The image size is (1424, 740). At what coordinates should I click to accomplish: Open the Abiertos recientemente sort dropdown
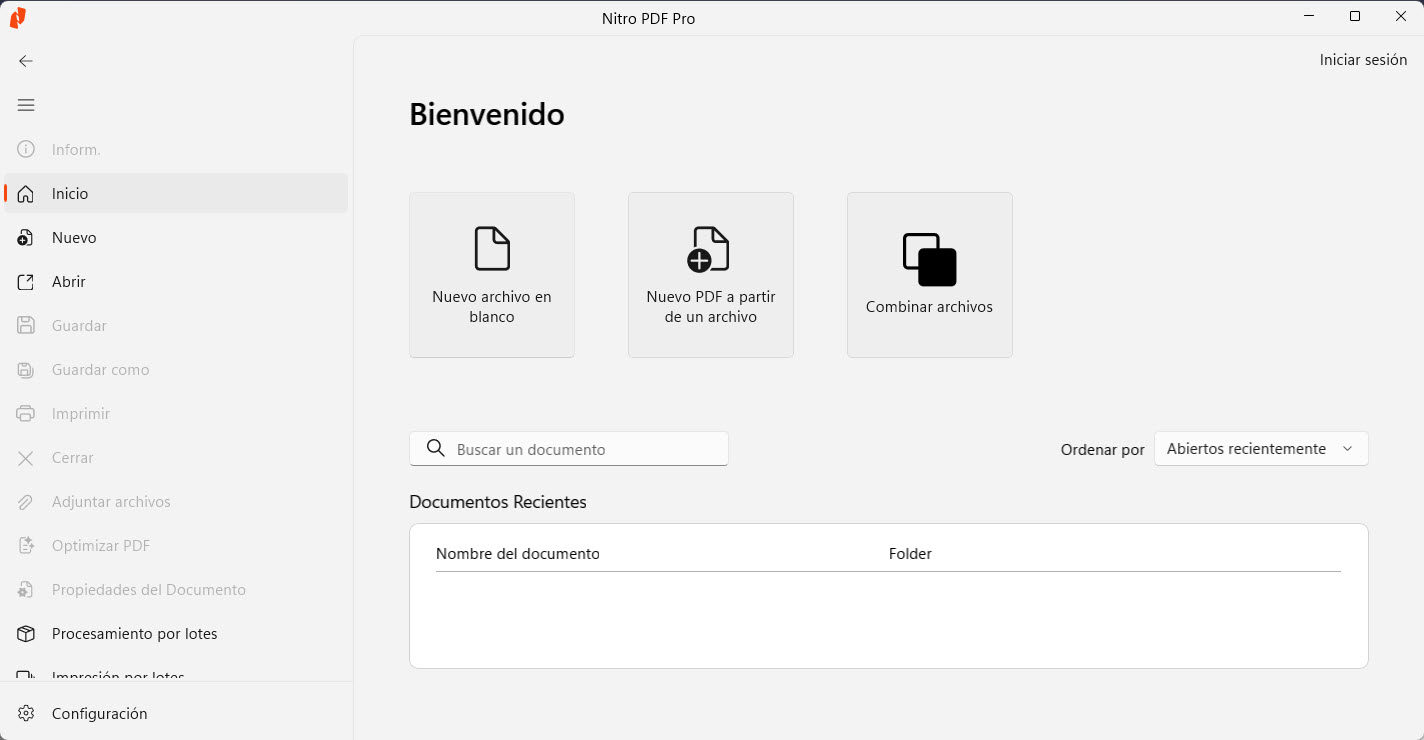coord(1261,449)
